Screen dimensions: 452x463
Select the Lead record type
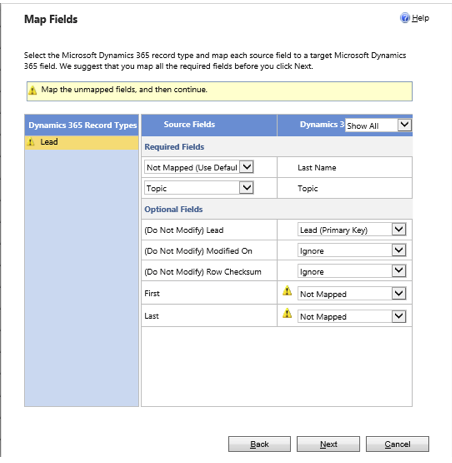(x=81, y=142)
